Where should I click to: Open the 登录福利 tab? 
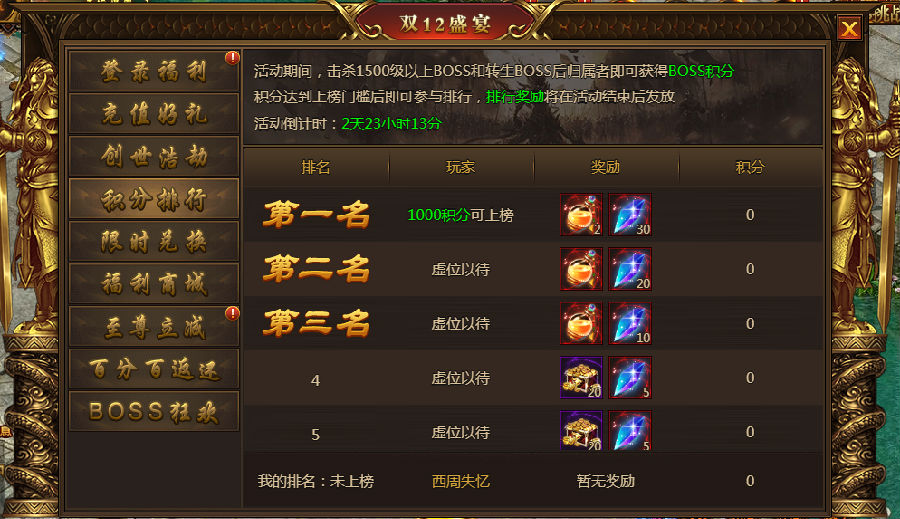tap(154, 71)
